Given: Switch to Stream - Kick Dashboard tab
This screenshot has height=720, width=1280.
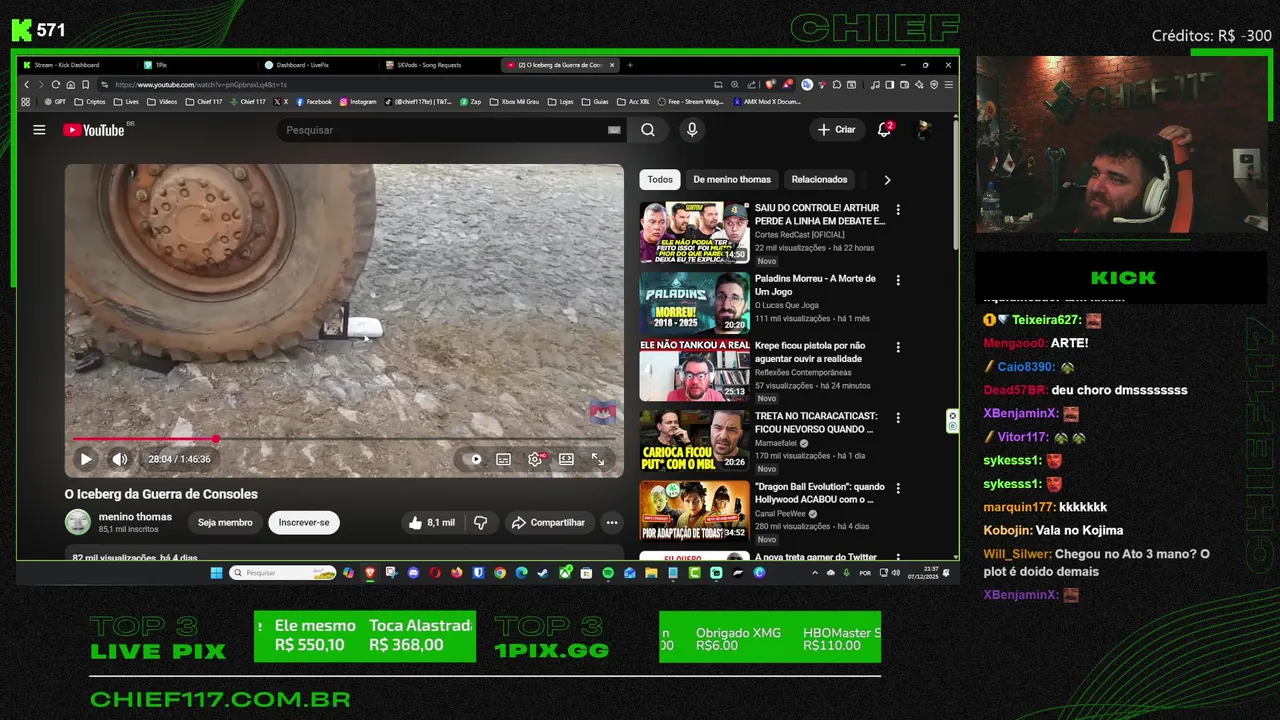Looking at the screenshot, I should (75, 65).
